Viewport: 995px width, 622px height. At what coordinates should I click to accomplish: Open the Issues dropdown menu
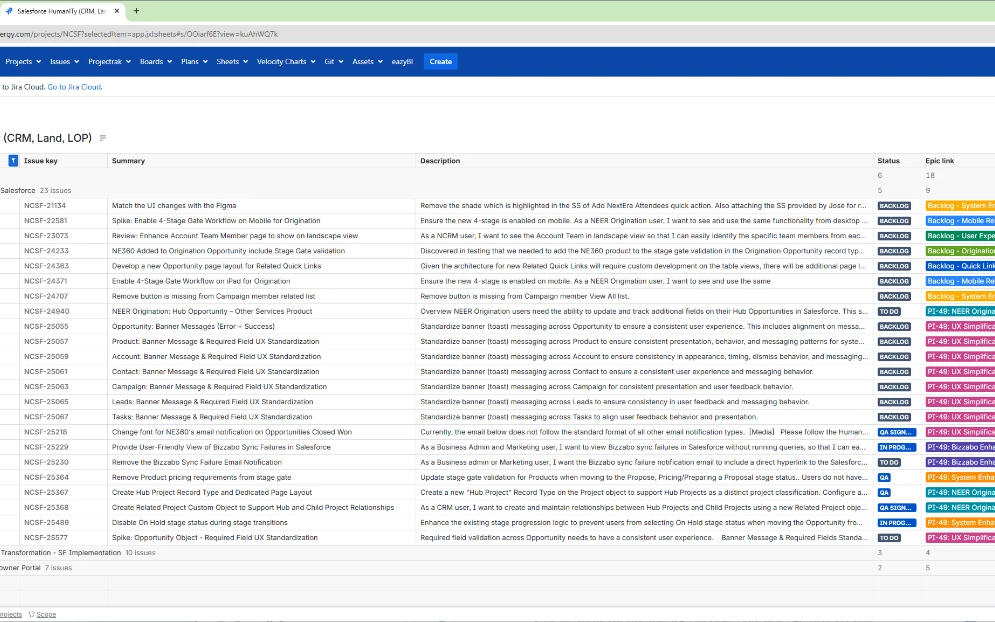(64, 62)
